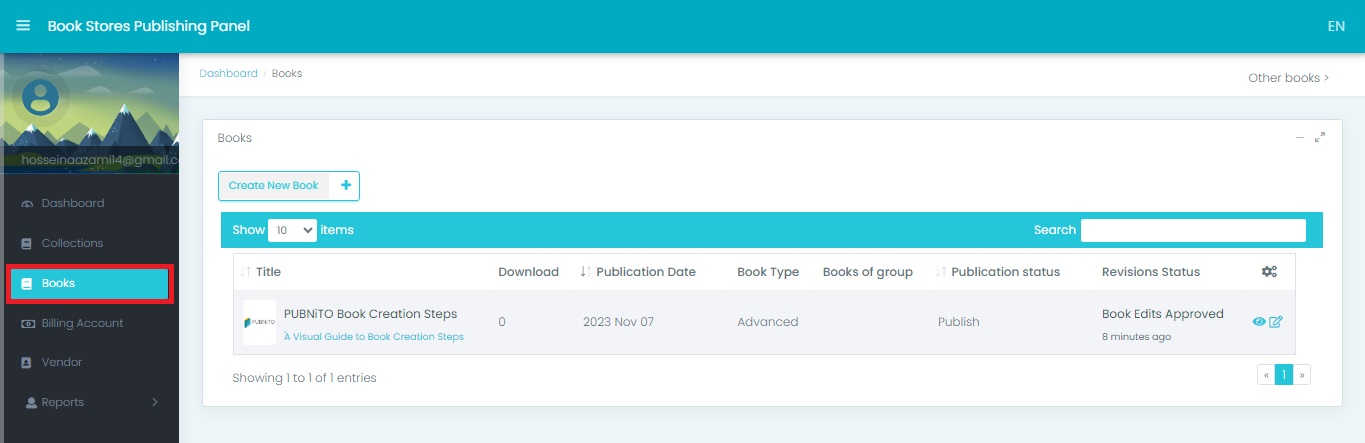Open Dashboard from the sidebar
Viewport: 1365px width, 443px height.
point(72,203)
